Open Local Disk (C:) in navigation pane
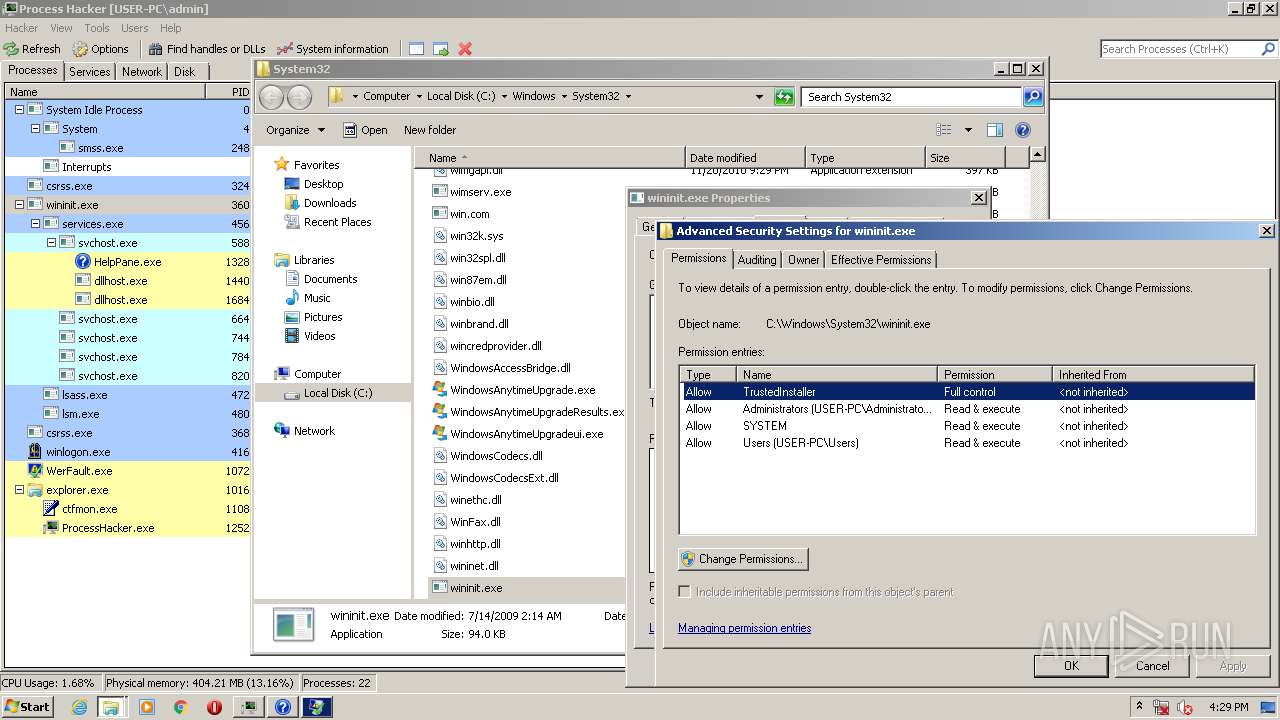Screen dimensions: 1280x720 (338, 393)
